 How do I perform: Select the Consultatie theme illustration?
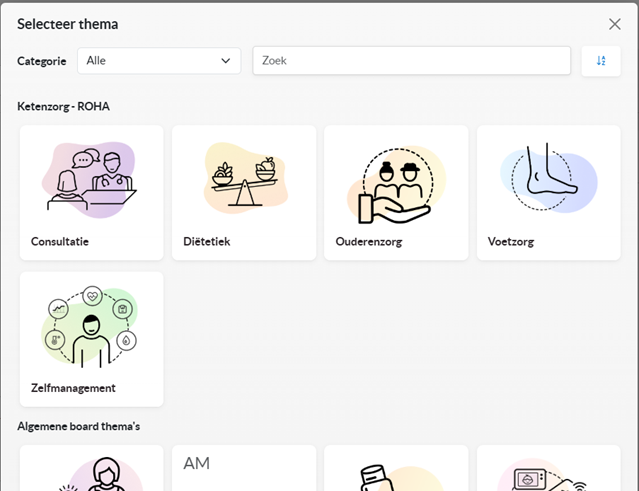pos(89,180)
